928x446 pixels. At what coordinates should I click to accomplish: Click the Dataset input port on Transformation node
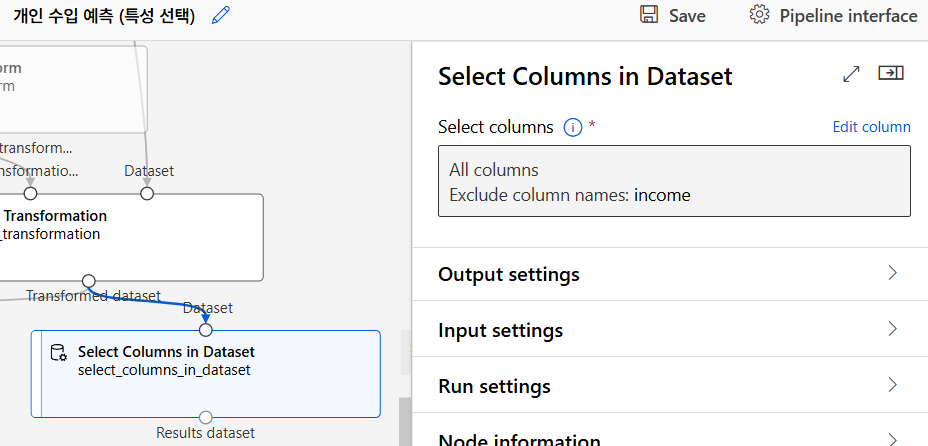(147, 193)
